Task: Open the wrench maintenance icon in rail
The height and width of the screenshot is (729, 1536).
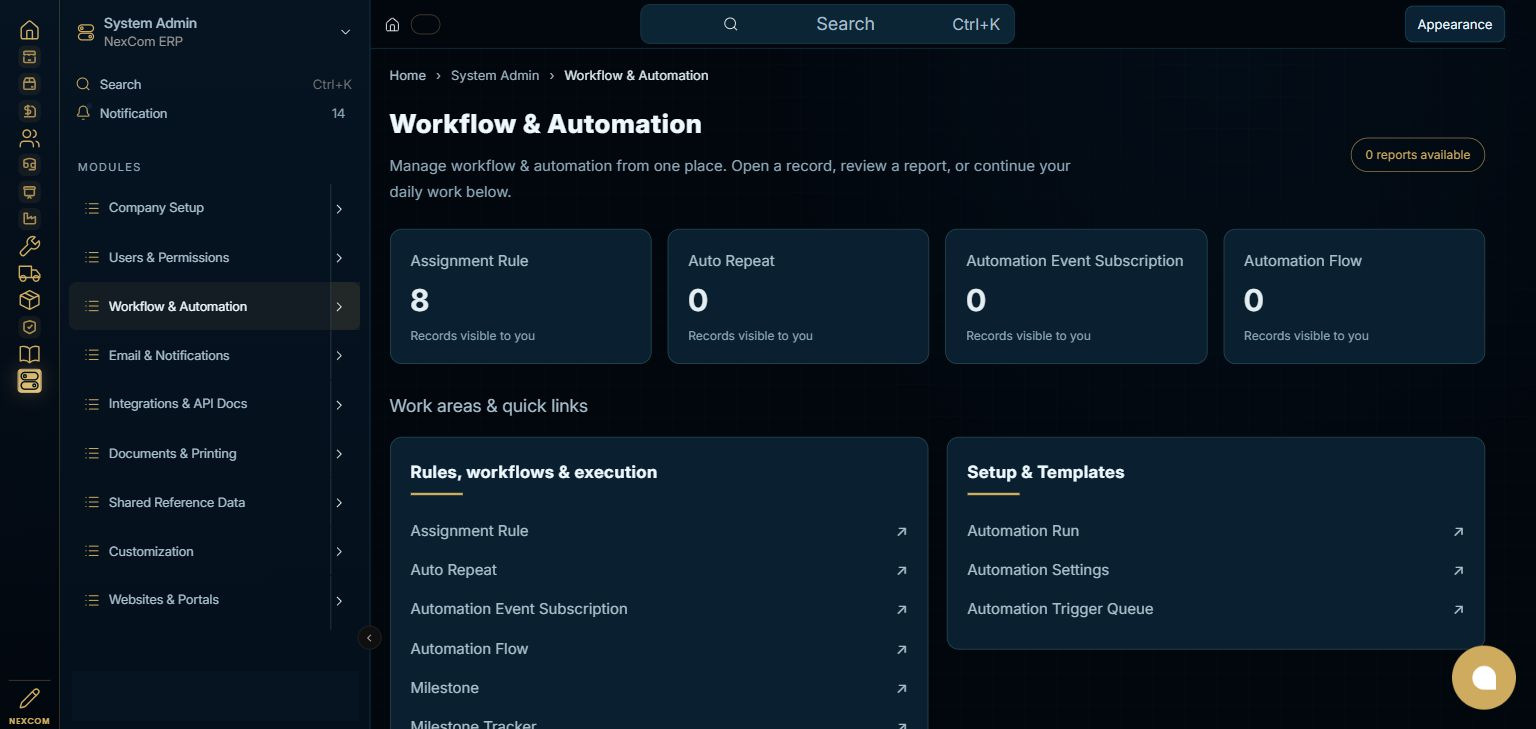Action: coord(29,246)
